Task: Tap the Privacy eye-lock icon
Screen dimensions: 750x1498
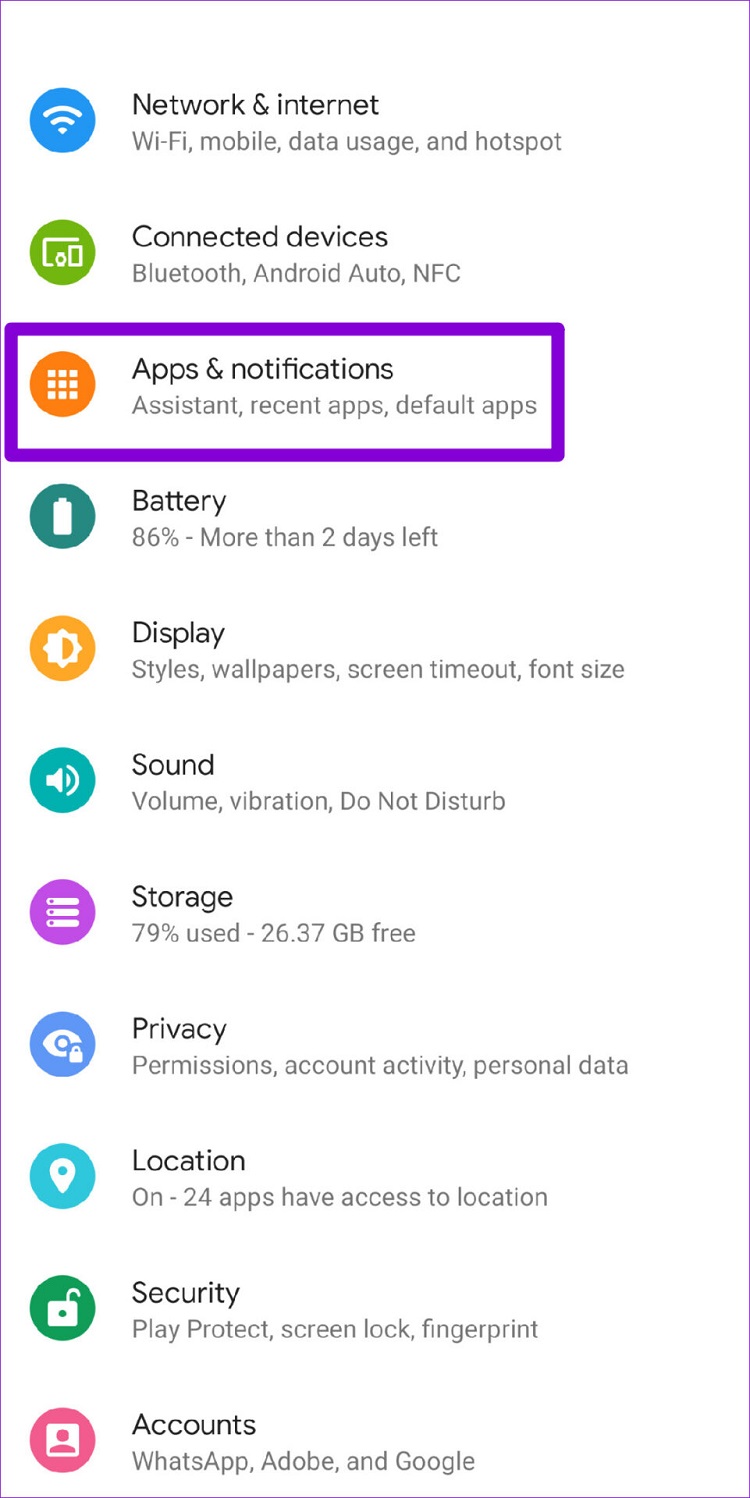Action: click(x=63, y=1045)
